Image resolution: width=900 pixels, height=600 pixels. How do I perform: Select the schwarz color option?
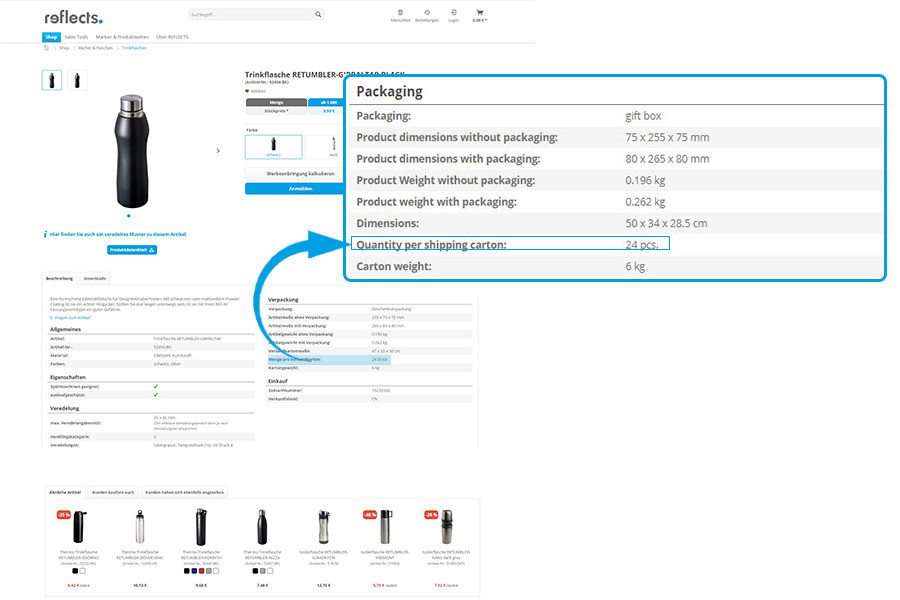pos(273,146)
